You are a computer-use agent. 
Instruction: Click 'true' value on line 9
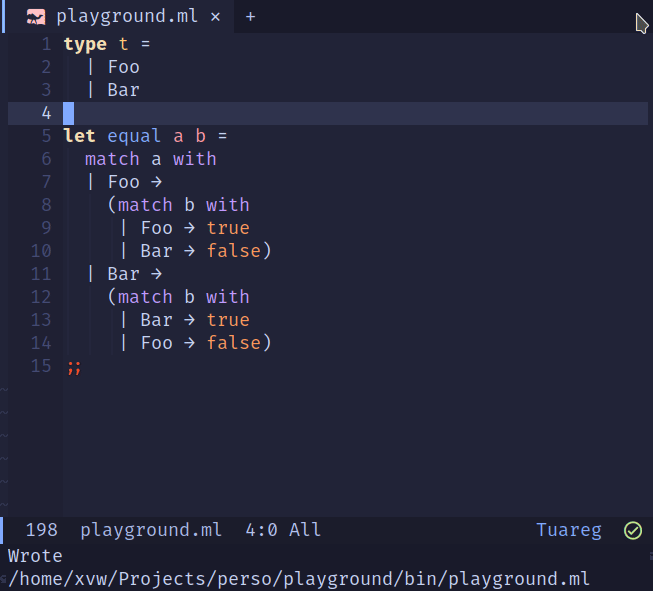pos(228,228)
